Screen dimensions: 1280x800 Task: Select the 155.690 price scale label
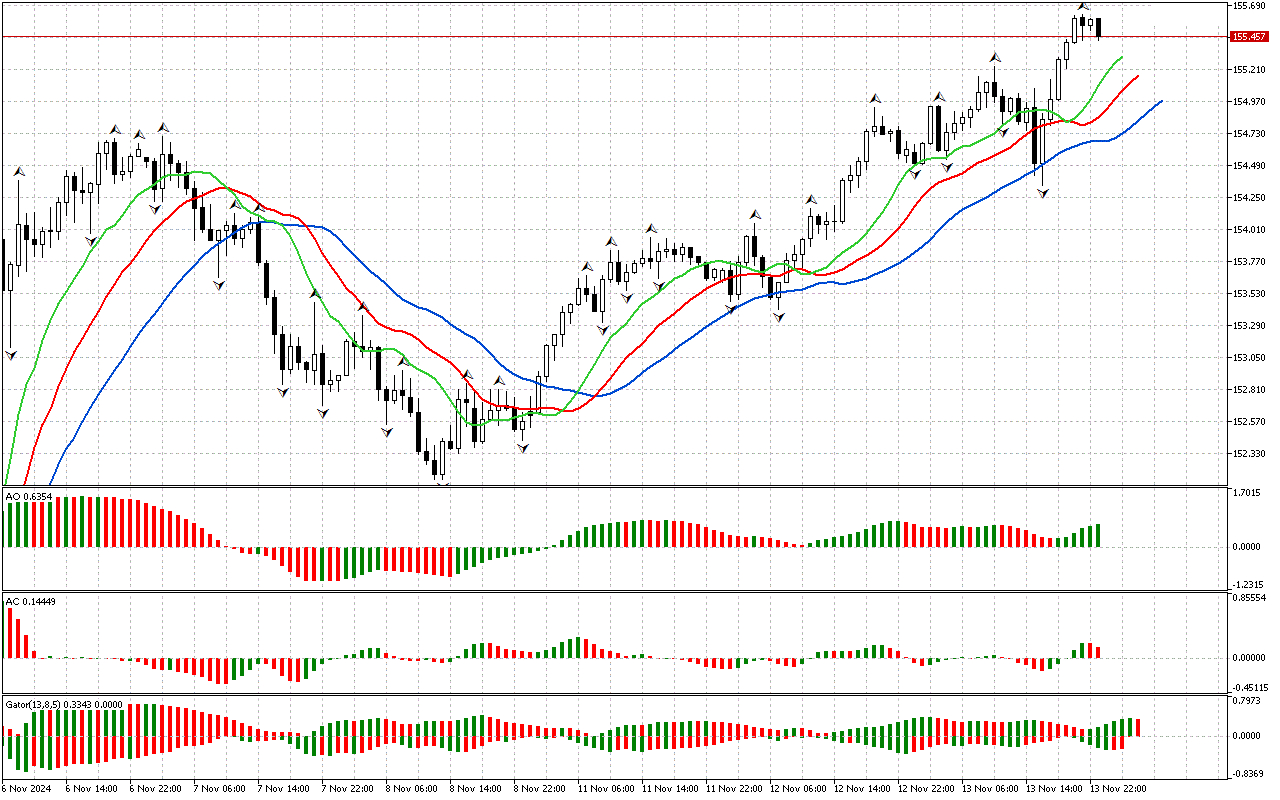coord(1248,6)
